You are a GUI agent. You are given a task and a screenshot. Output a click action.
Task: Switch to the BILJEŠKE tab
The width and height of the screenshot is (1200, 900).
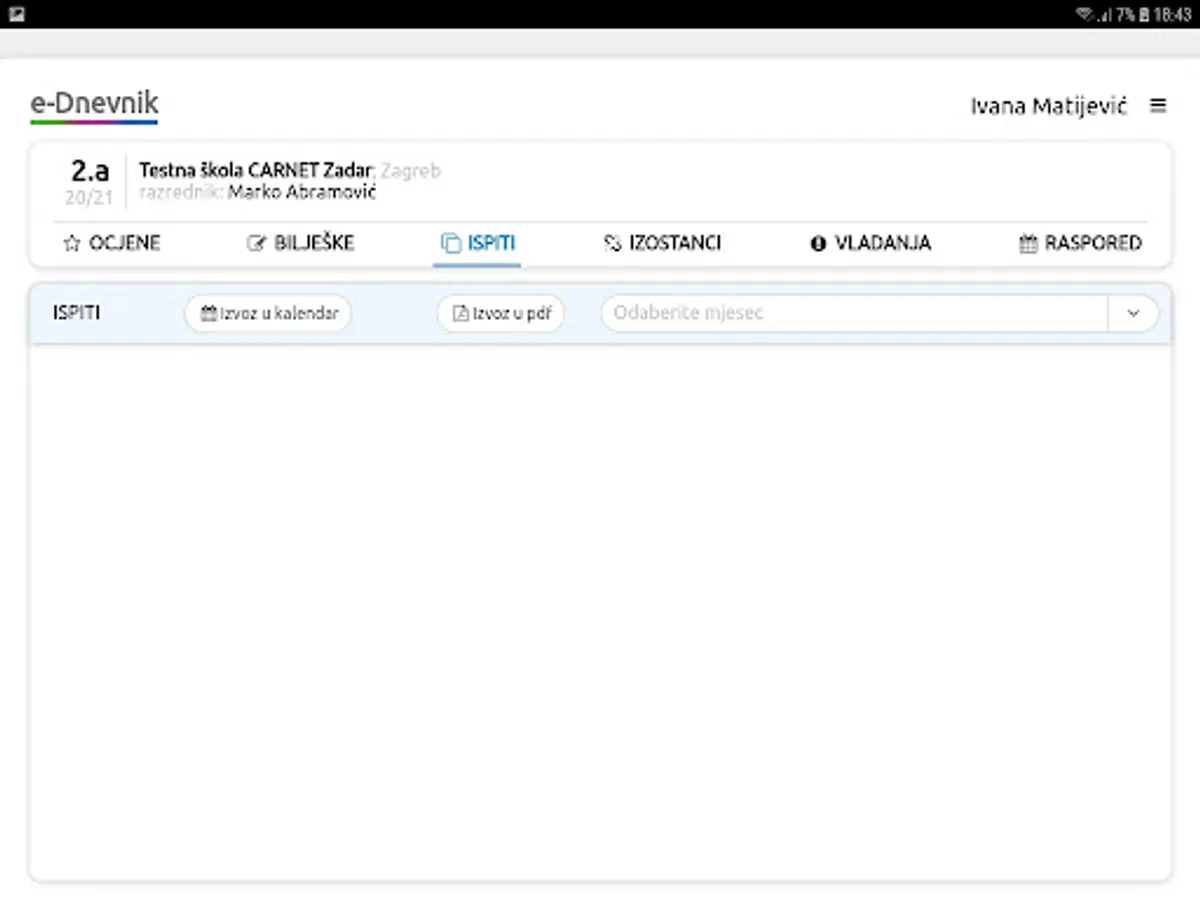(301, 243)
